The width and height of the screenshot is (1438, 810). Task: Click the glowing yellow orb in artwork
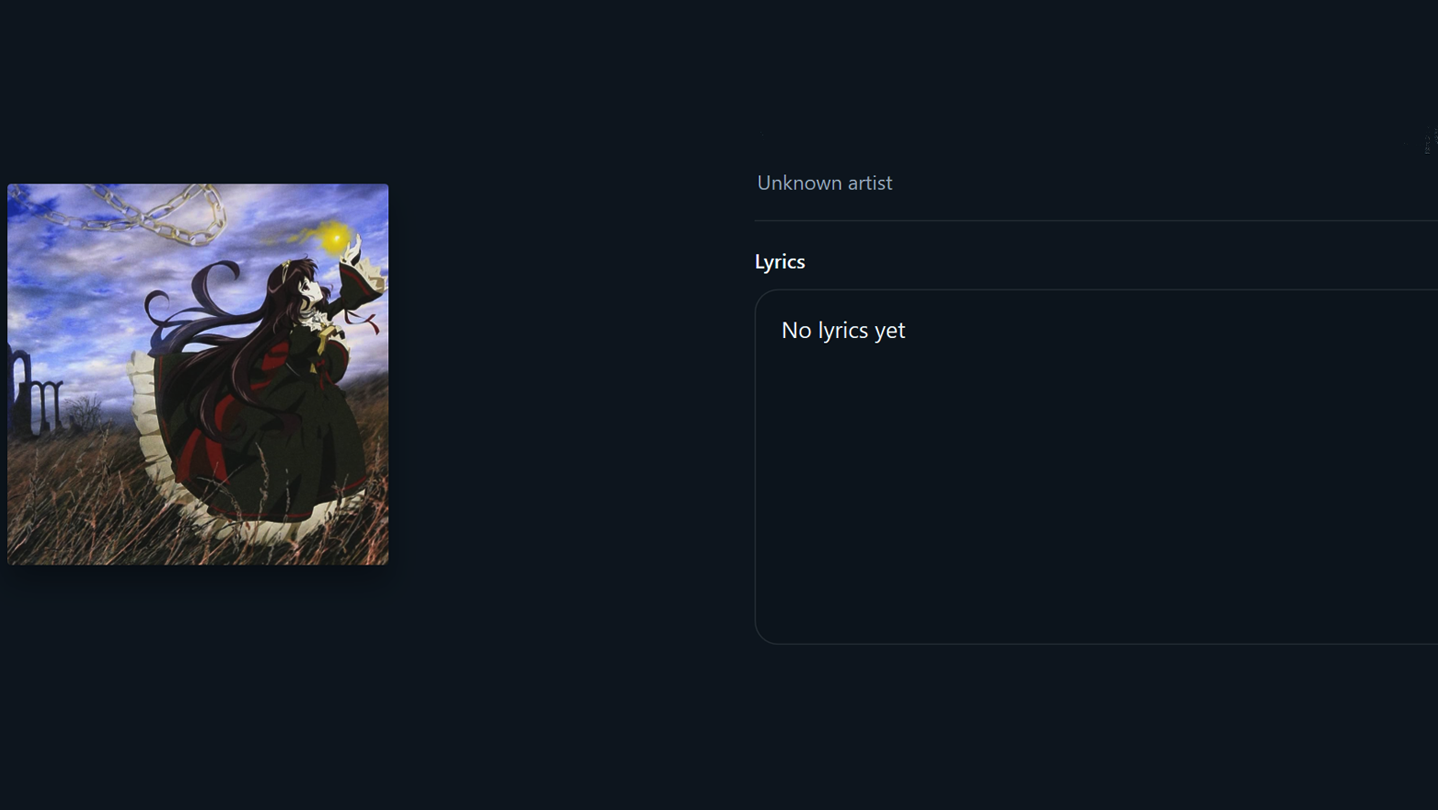(335, 237)
